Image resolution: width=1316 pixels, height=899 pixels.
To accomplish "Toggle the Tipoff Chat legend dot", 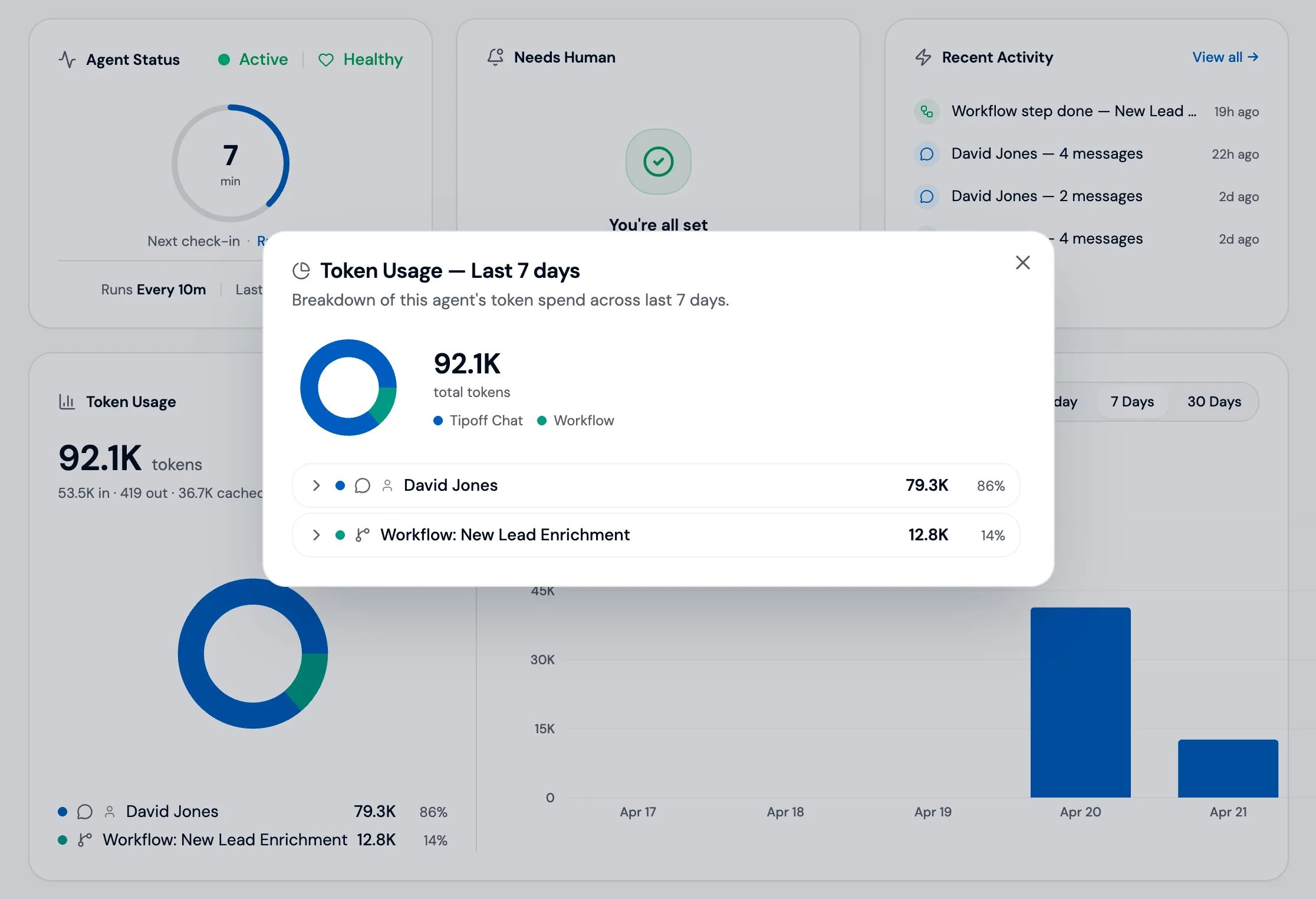I will coord(437,421).
